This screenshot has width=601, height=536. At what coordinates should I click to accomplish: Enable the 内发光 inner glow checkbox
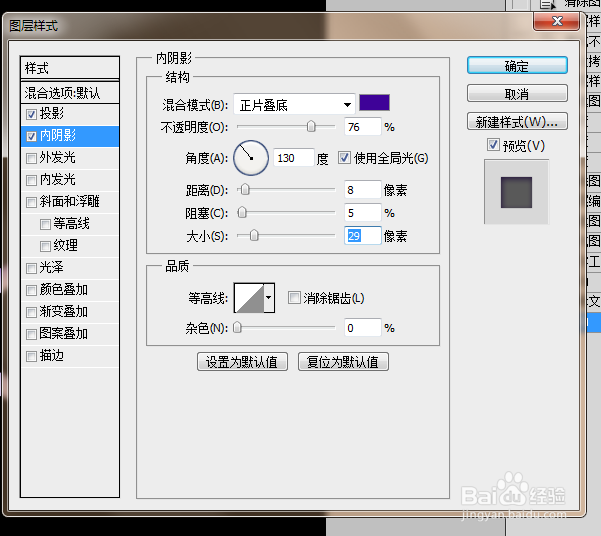[x=31, y=180]
